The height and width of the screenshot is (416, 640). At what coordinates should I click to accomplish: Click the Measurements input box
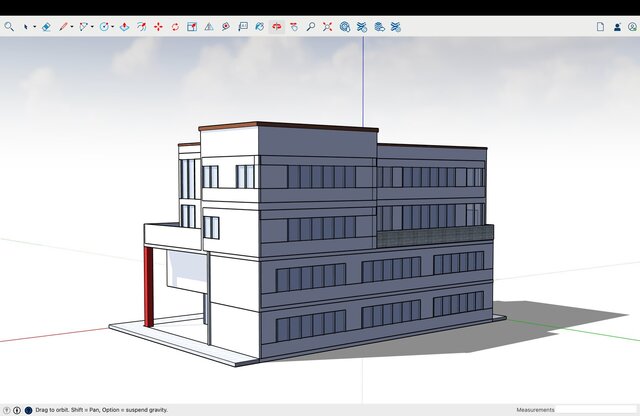(597, 410)
